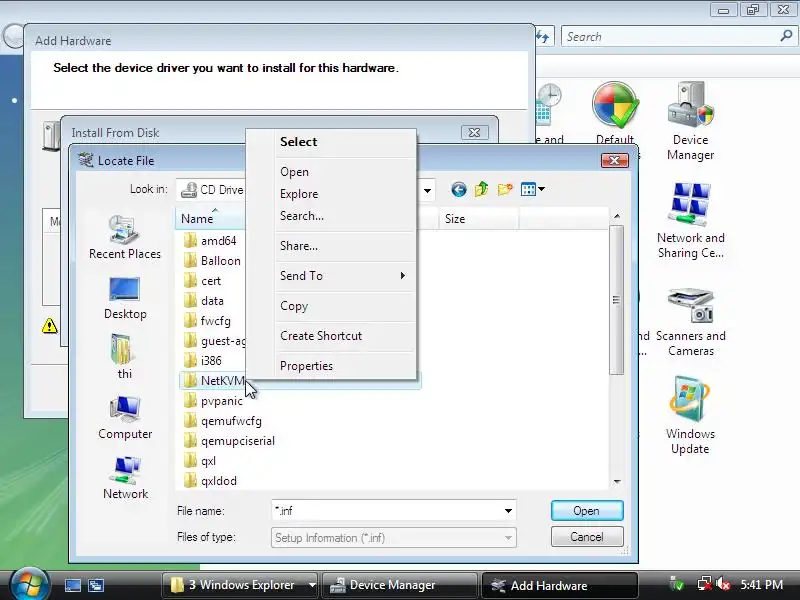Image resolution: width=800 pixels, height=600 pixels.
Task: Click the Windows Start orb
Action: 29,584
